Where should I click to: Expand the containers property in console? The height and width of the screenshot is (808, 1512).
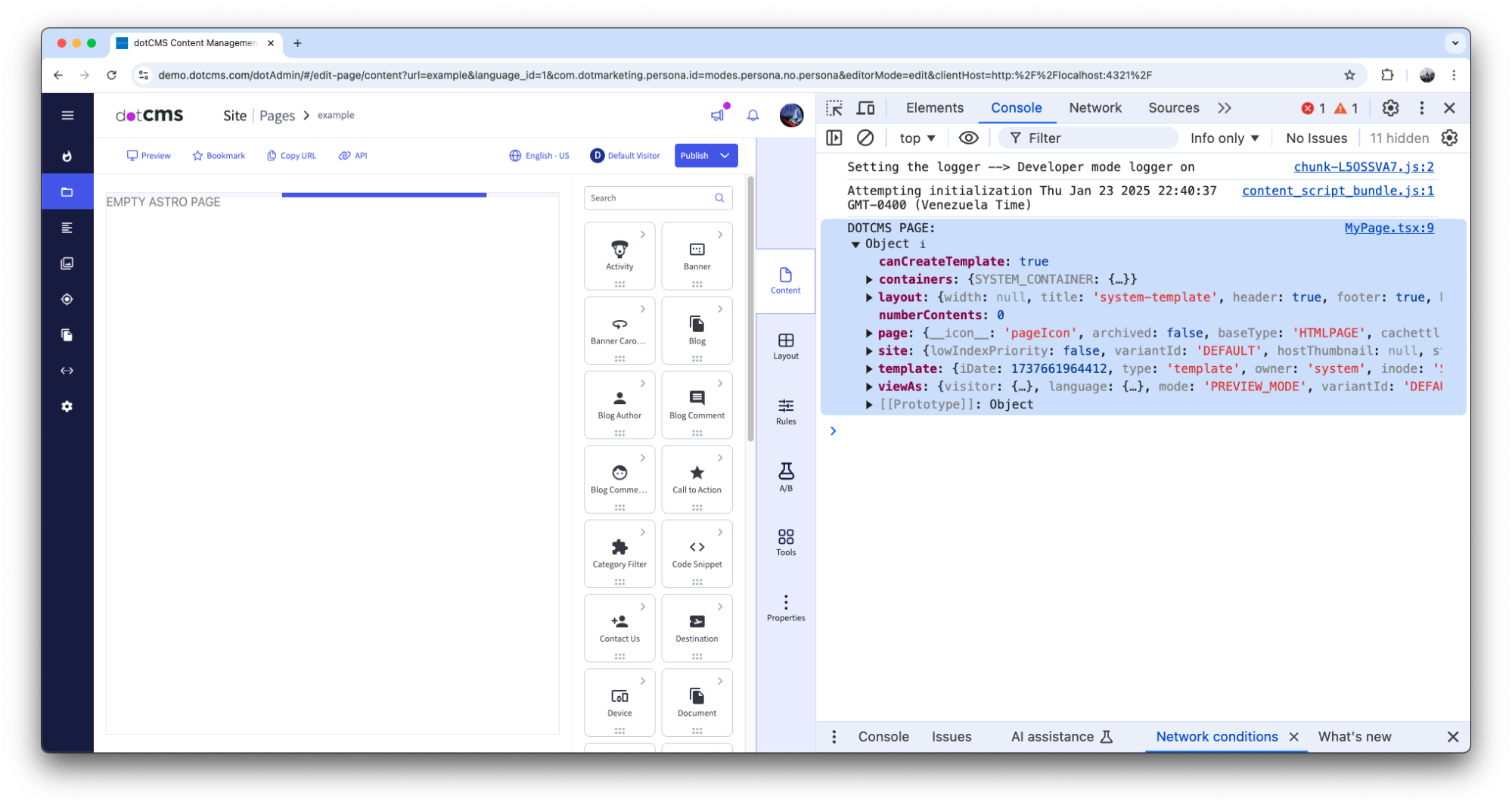(870, 280)
